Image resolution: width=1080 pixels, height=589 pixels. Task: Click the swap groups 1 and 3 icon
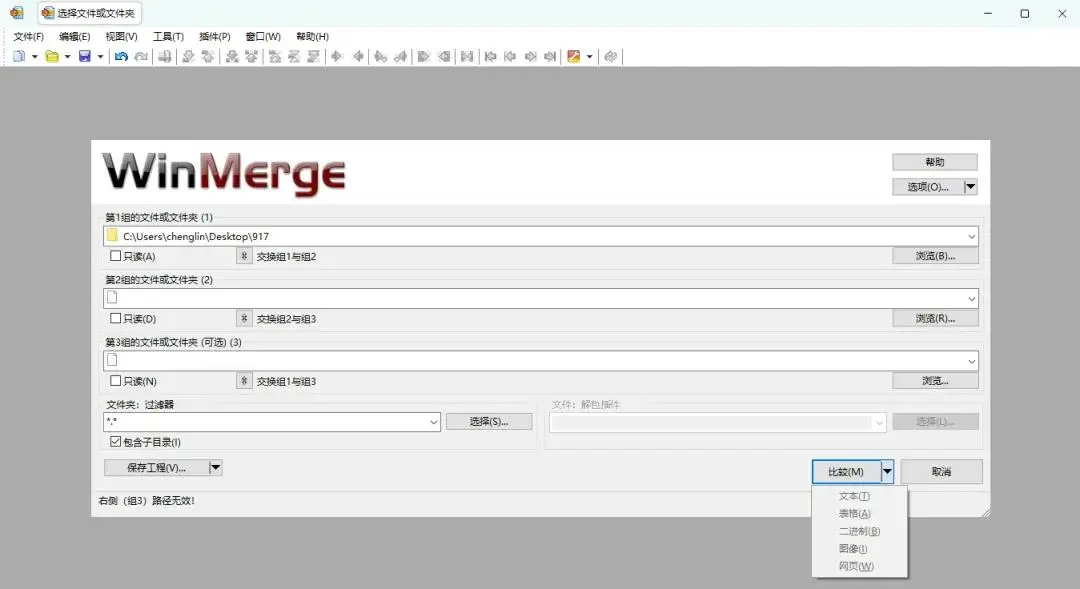click(x=244, y=381)
